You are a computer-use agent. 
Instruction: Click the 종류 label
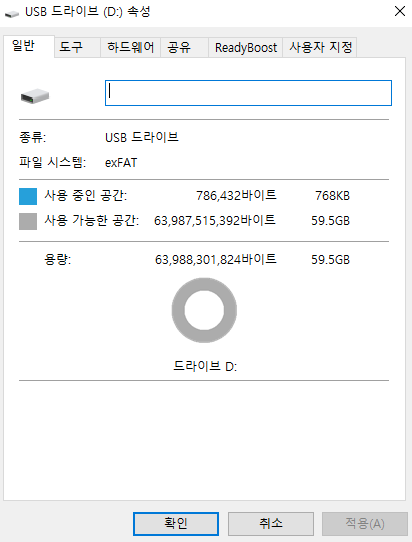32,138
